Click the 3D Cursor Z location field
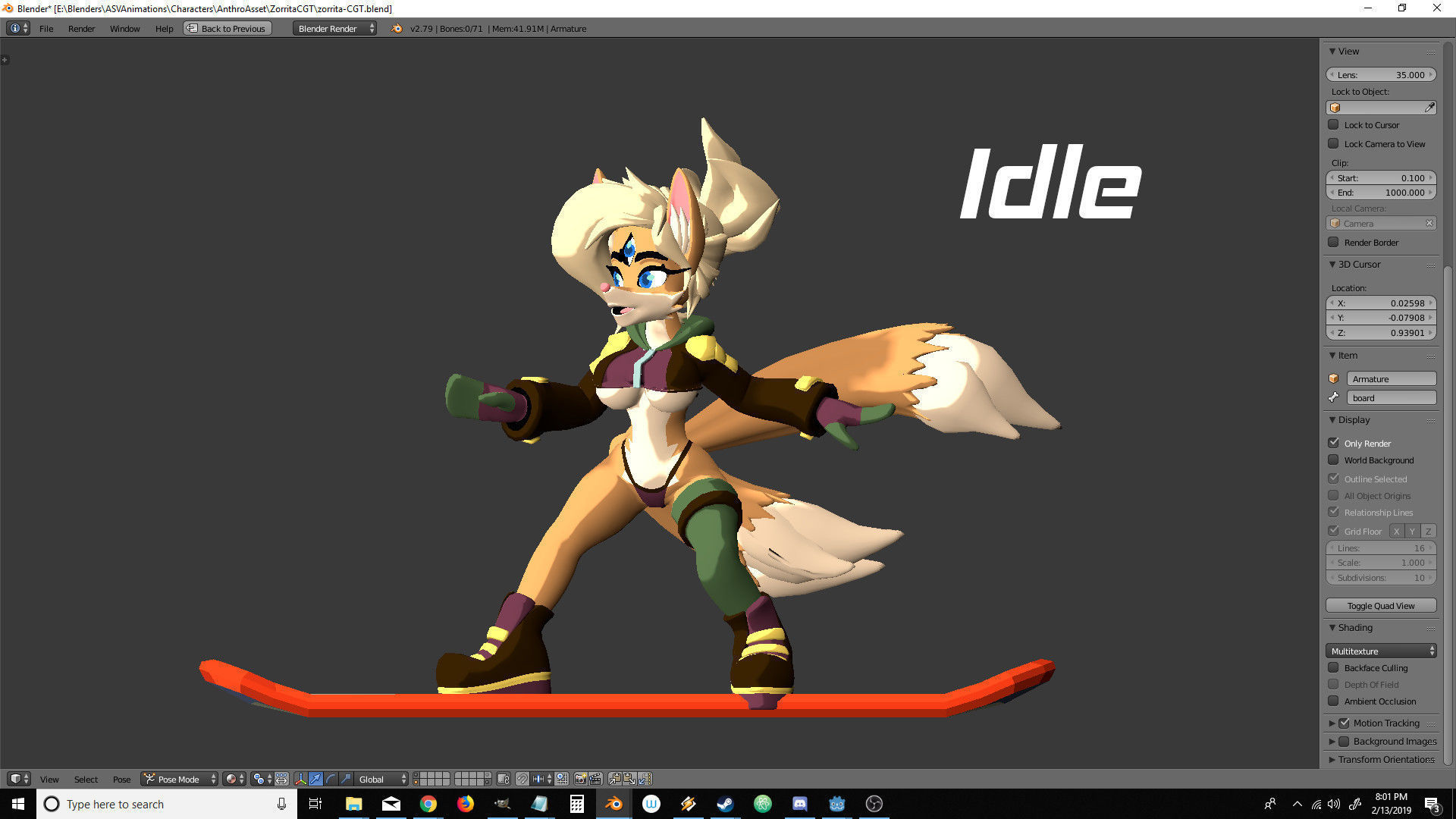This screenshot has width=1456, height=819. coord(1381,332)
